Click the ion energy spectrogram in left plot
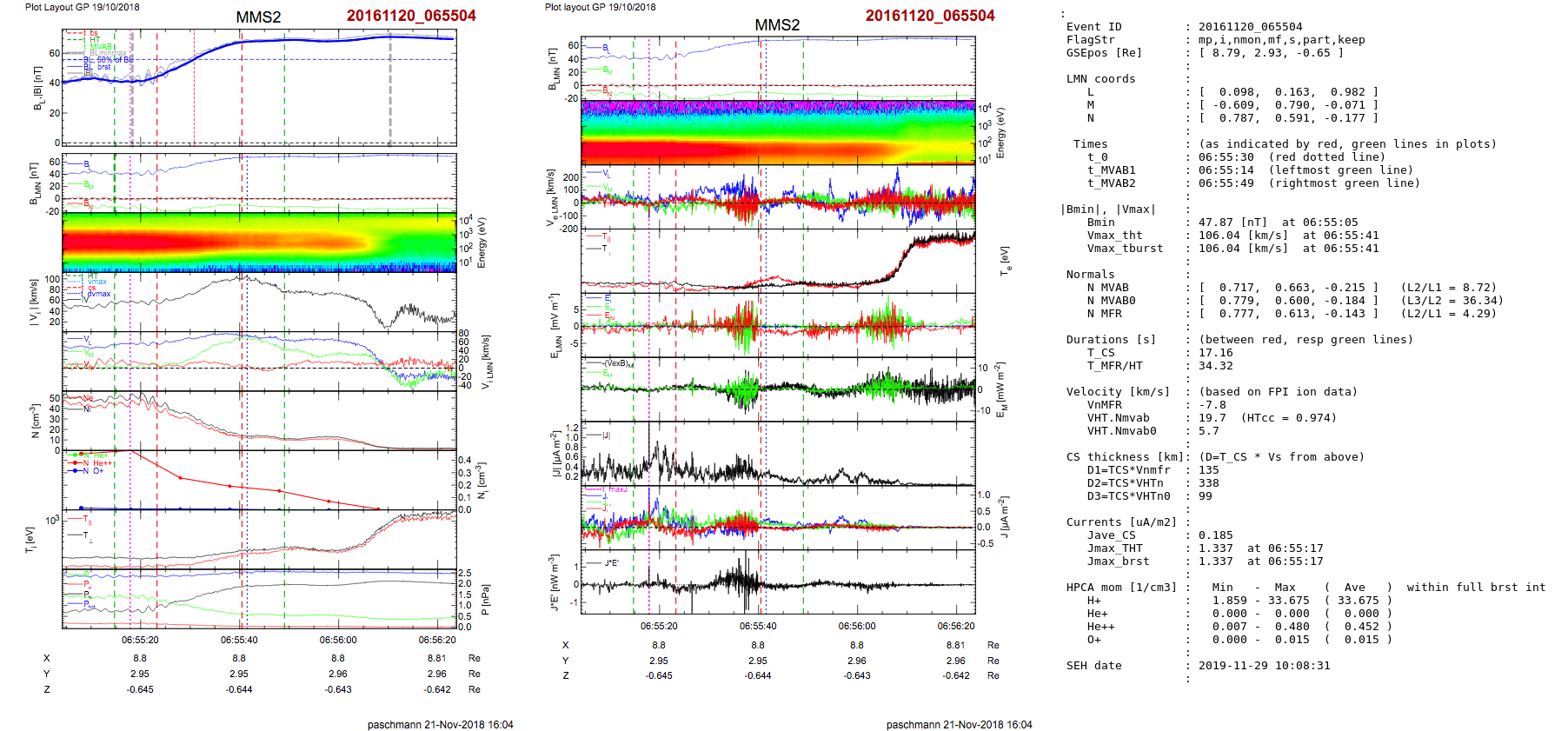The width and height of the screenshot is (1568, 731). click(259, 242)
